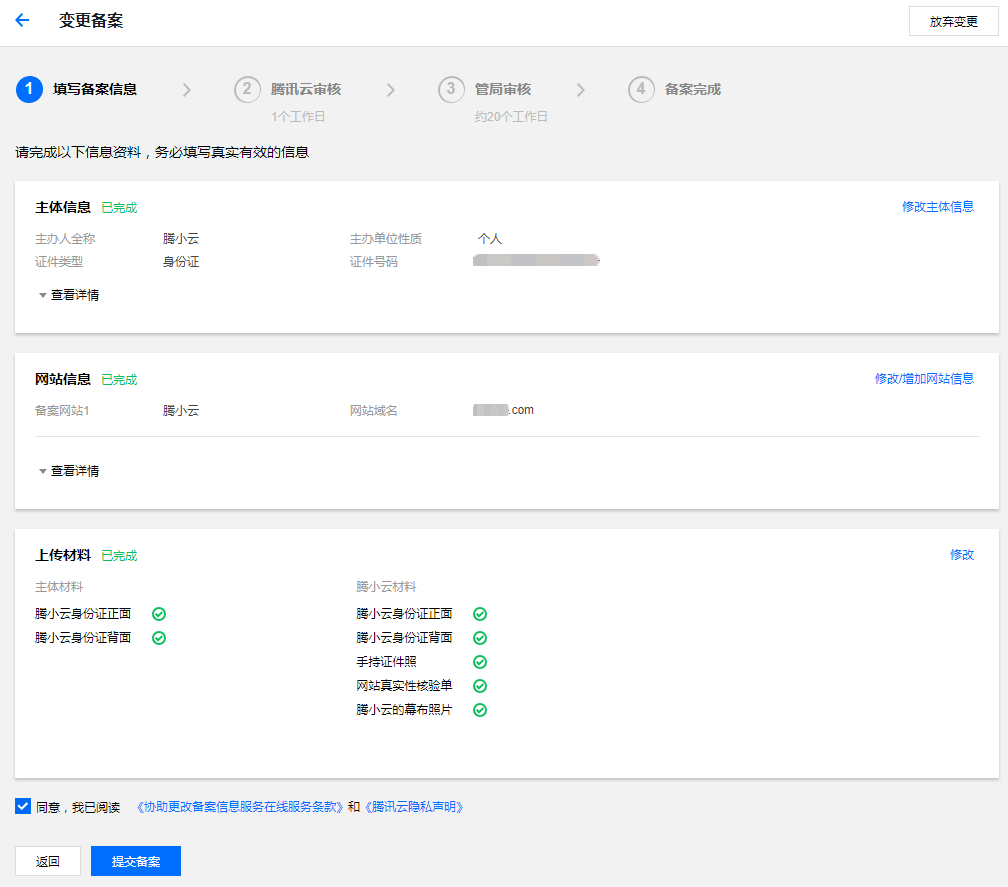Click check icon beside 网站真实性核验单

(480, 686)
